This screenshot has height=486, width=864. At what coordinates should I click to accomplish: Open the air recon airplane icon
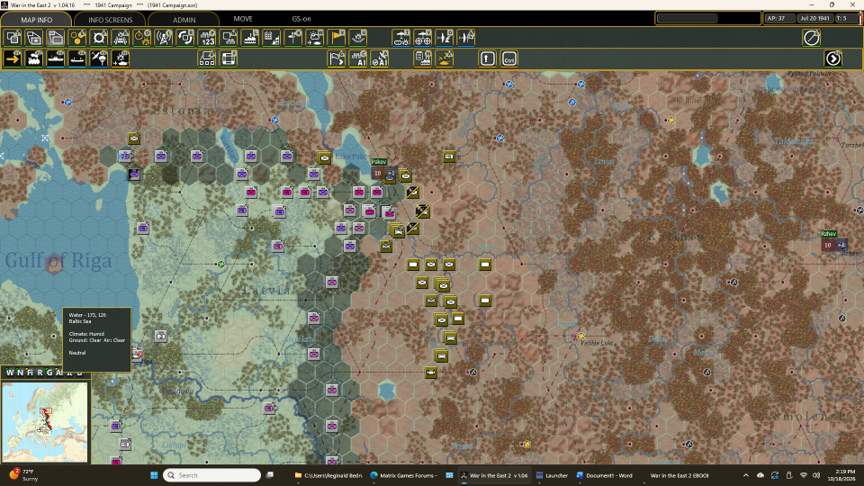pyautogui.click(x=401, y=37)
